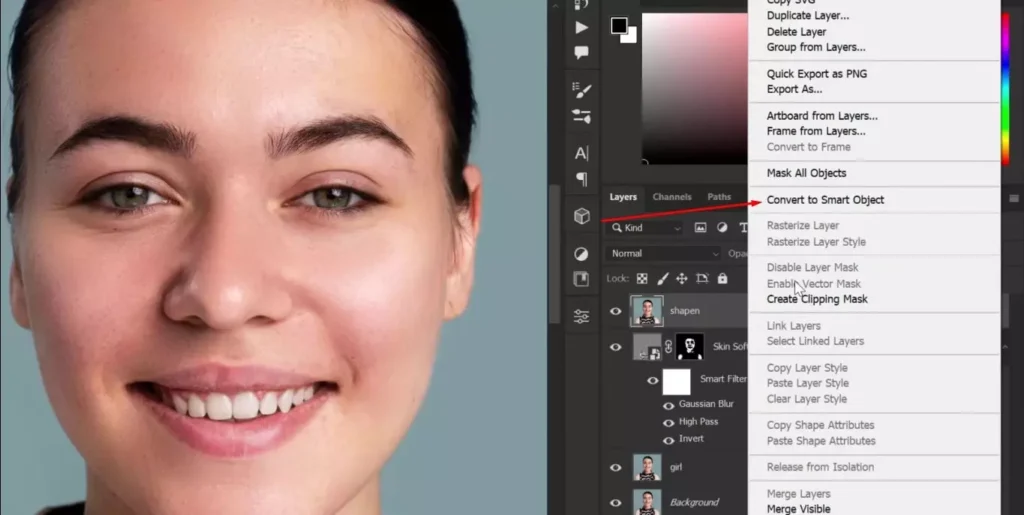Image resolution: width=1024 pixels, height=515 pixels.
Task: Select the white Smart Filters mask thumbnail
Action: [x=677, y=381]
